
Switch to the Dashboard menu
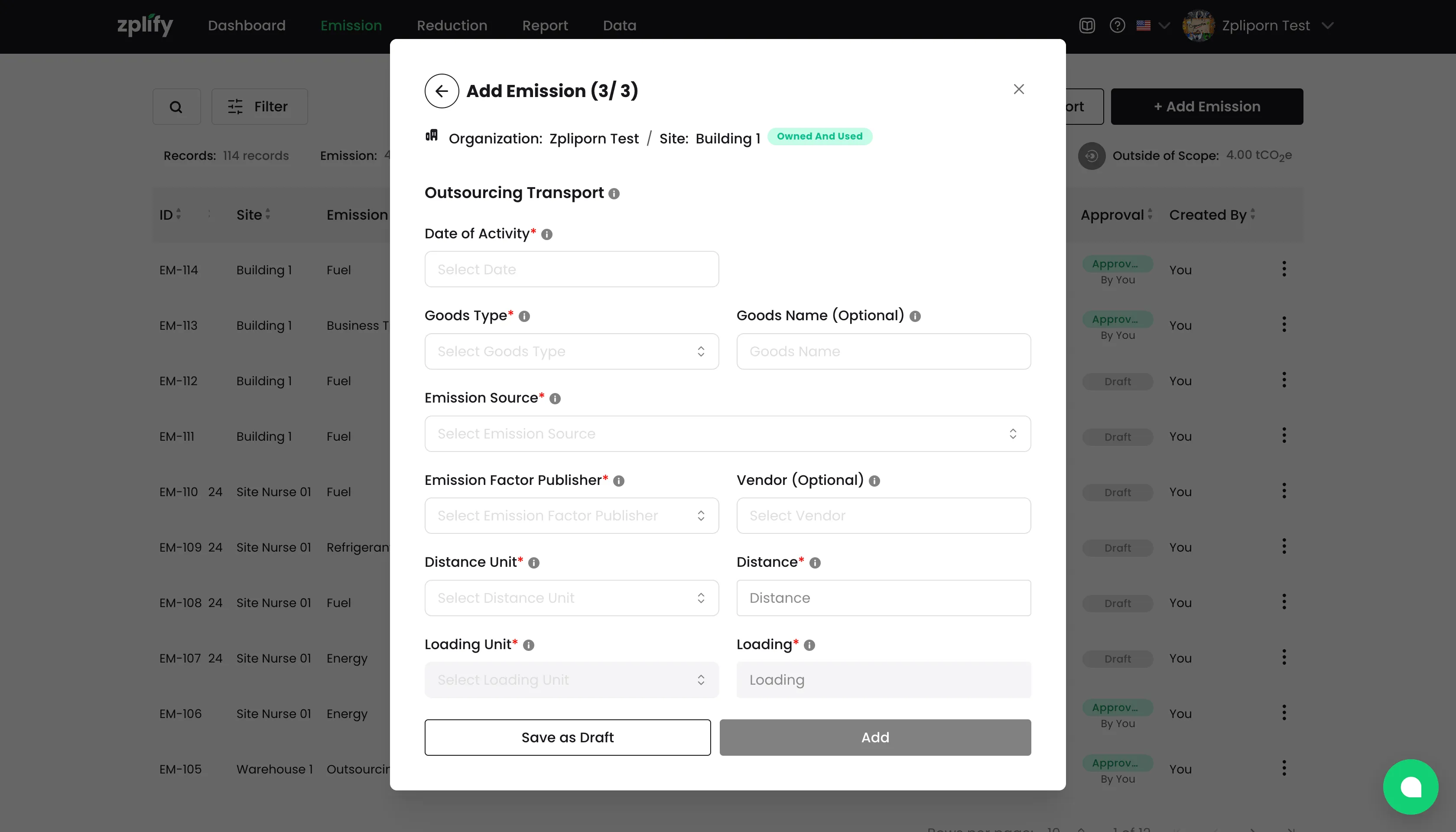(247, 26)
